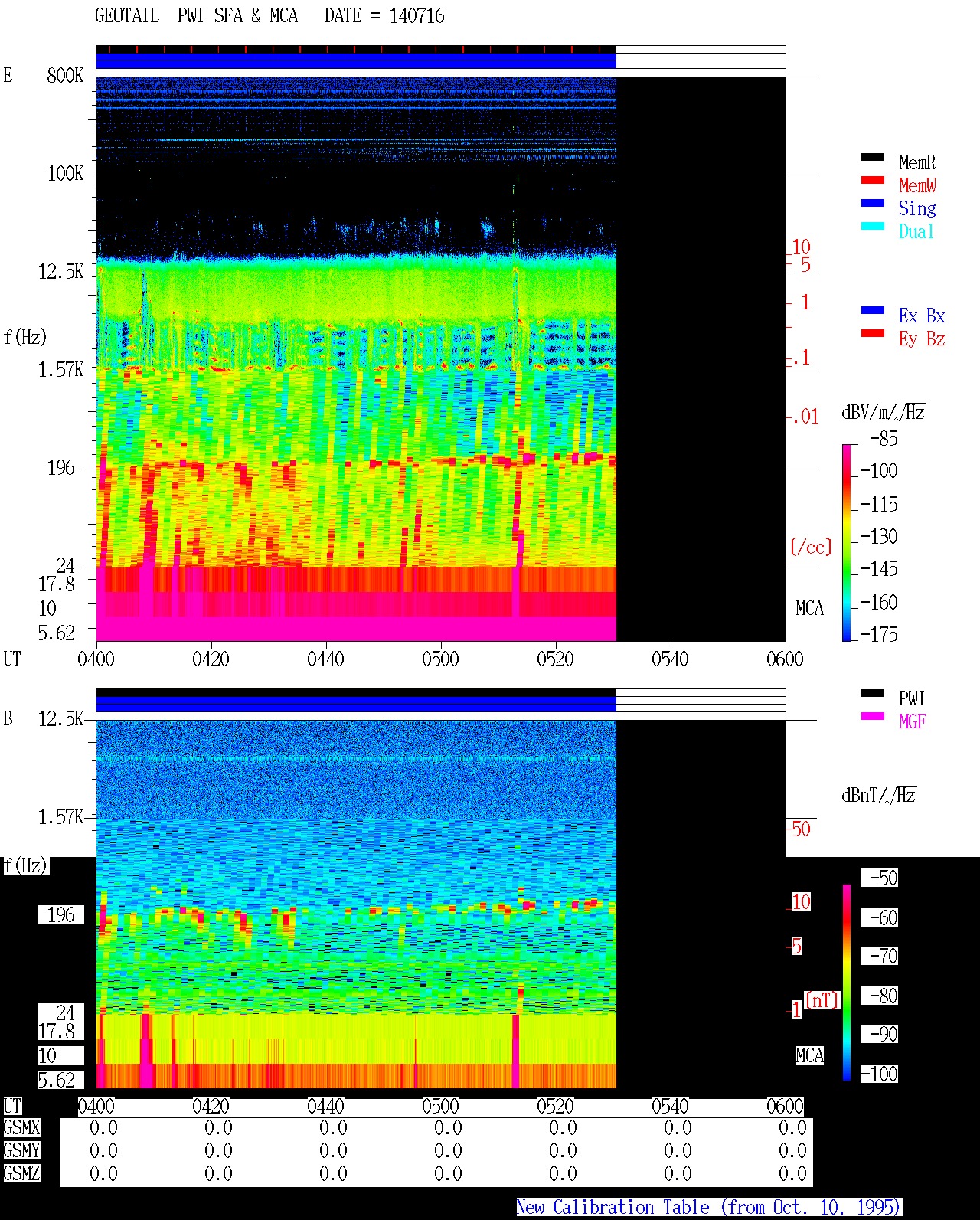This screenshot has width=980, height=1220.
Task: Click the DATE = 140716 text
Action: [384, 16]
